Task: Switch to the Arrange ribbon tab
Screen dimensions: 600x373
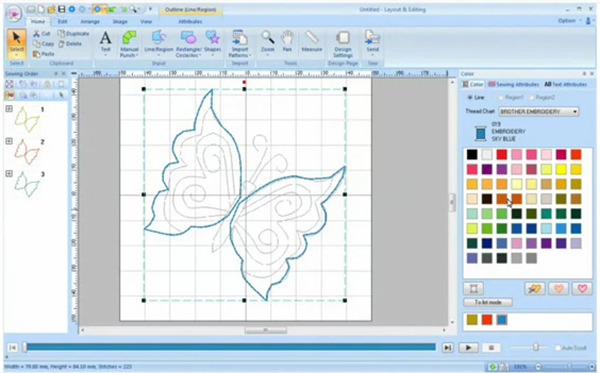Action: 90,21
